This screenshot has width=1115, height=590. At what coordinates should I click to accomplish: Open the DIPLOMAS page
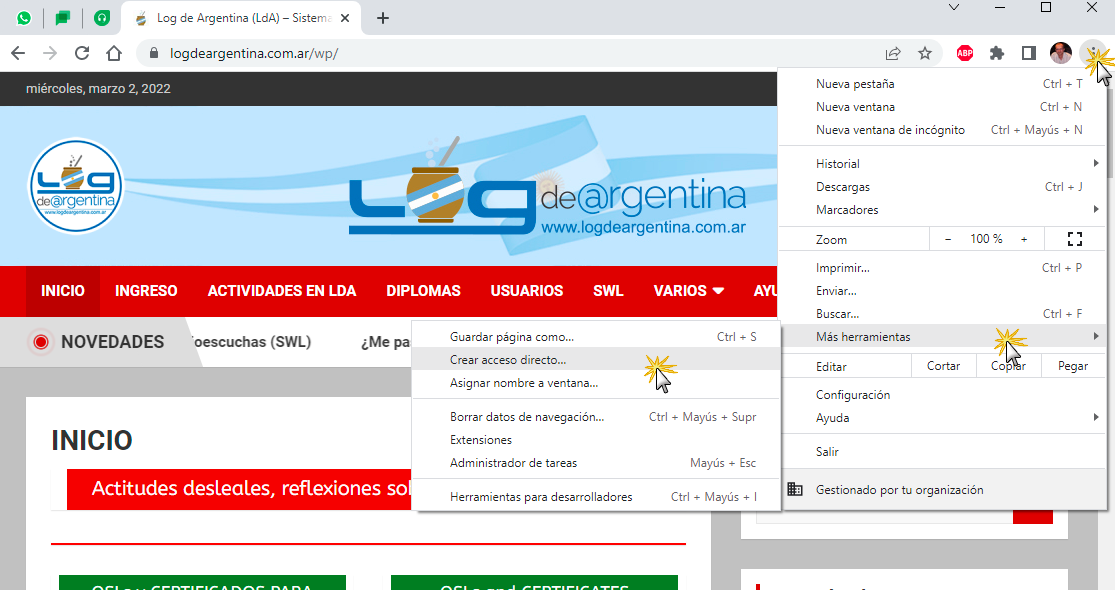(423, 291)
